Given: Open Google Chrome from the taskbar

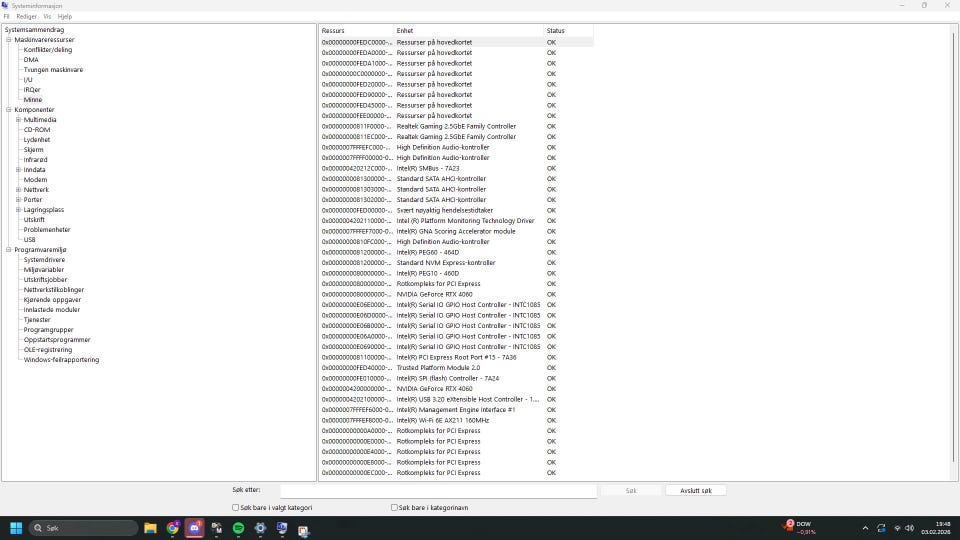Looking at the screenshot, I should (x=173, y=528).
